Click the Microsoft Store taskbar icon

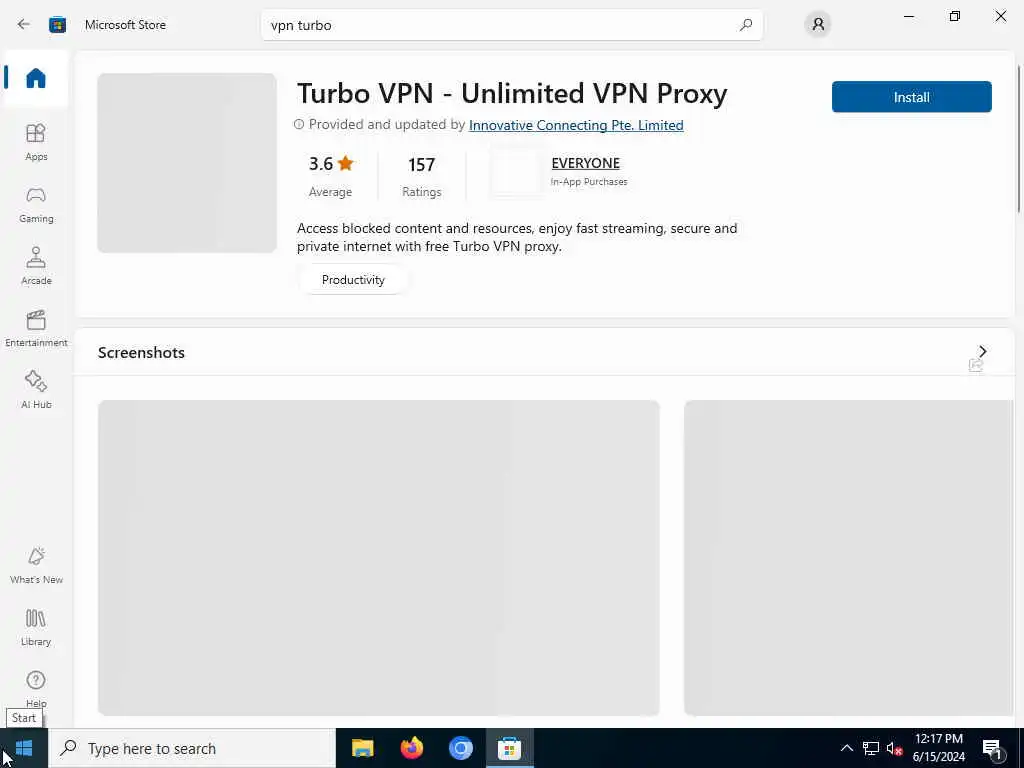coord(509,748)
